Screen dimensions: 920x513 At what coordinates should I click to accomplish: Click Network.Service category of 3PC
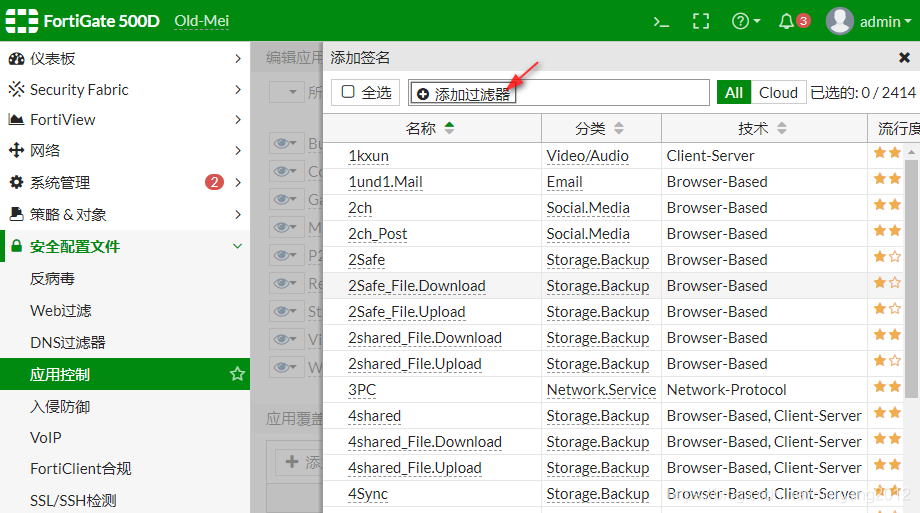(x=601, y=390)
